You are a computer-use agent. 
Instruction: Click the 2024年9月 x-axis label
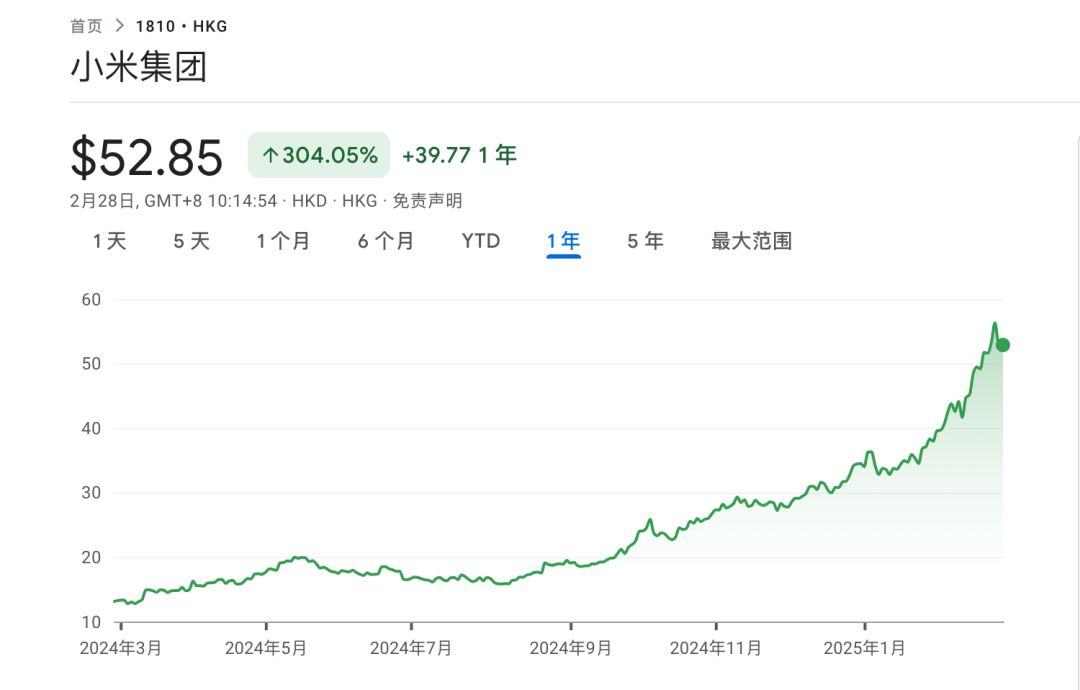tap(571, 648)
